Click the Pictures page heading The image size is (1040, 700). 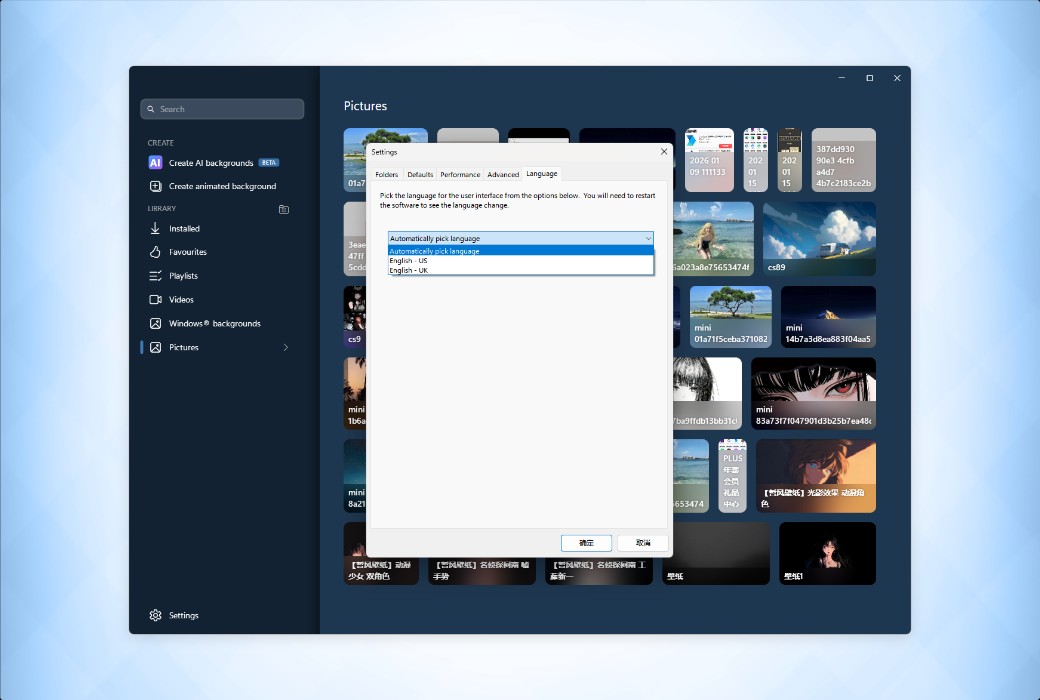click(365, 106)
